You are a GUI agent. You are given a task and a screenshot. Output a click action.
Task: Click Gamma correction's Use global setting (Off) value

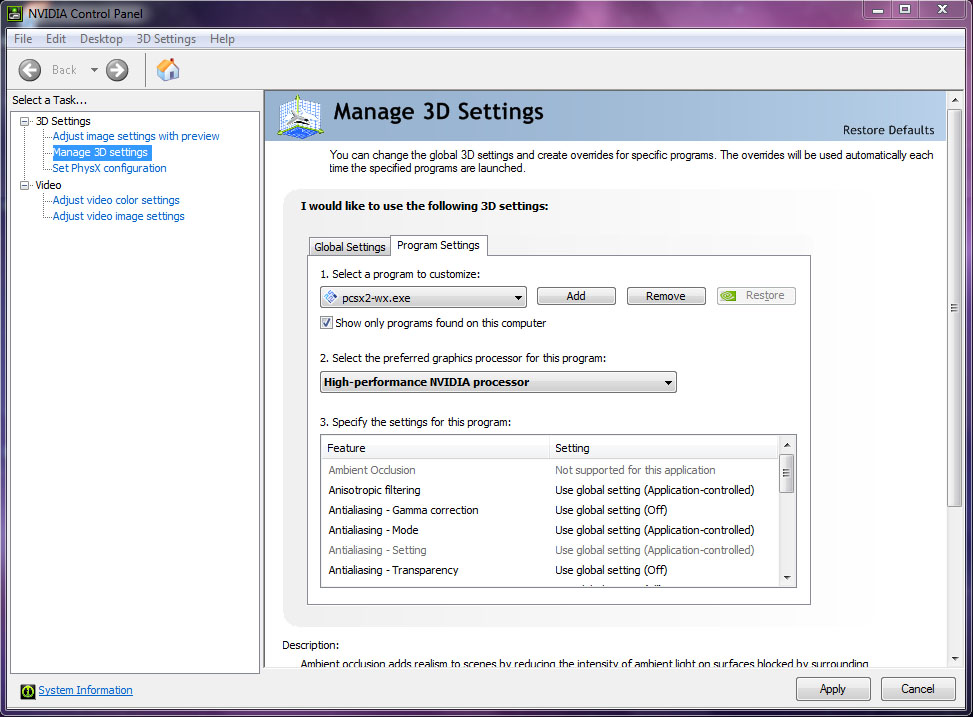pyautogui.click(x=611, y=510)
